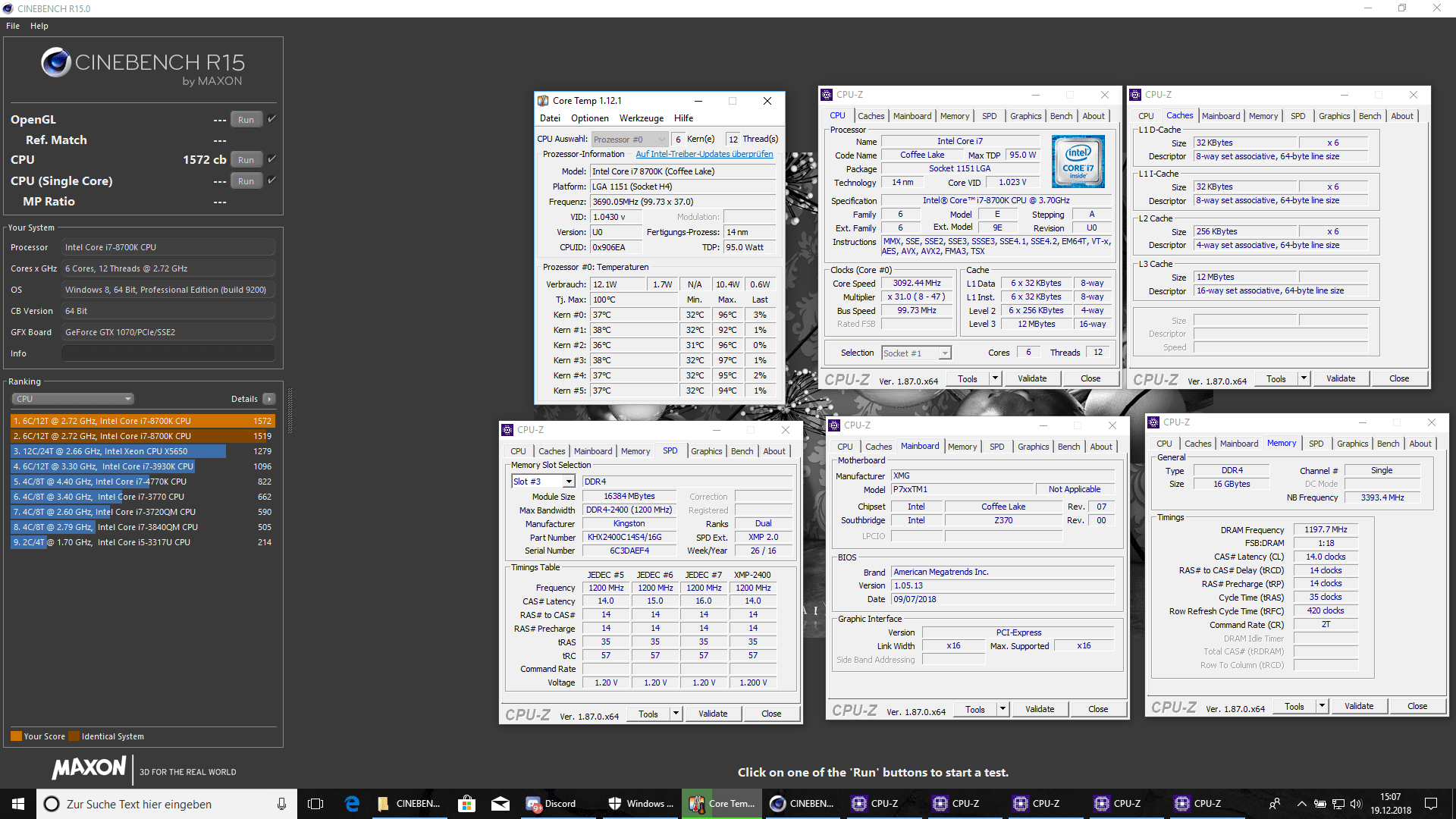Expand the Slot #3 memory slot dropdown
The width and height of the screenshot is (1456, 819).
pyautogui.click(x=568, y=482)
